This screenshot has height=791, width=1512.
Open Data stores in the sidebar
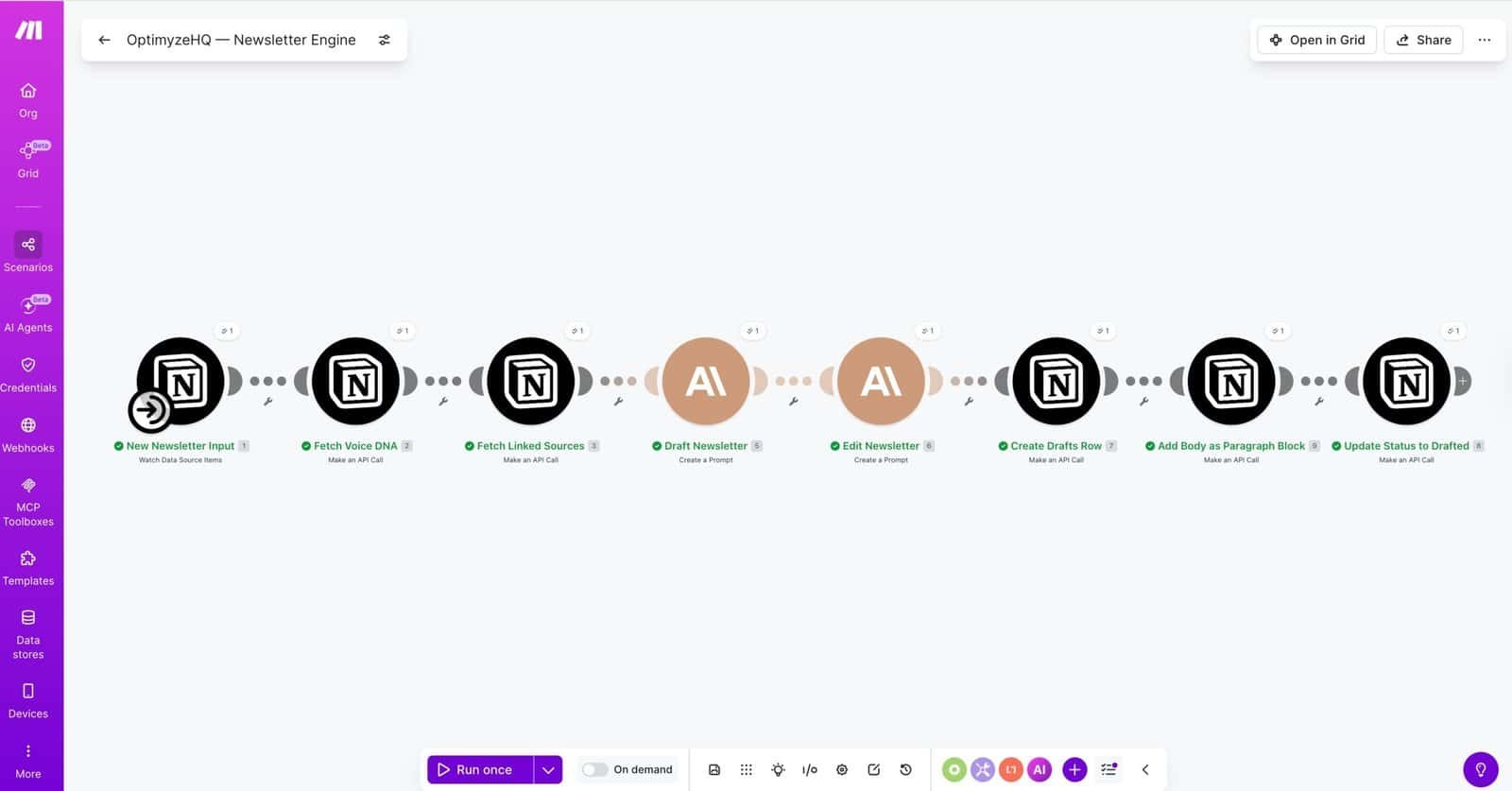pyautogui.click(x=28, y=634)
